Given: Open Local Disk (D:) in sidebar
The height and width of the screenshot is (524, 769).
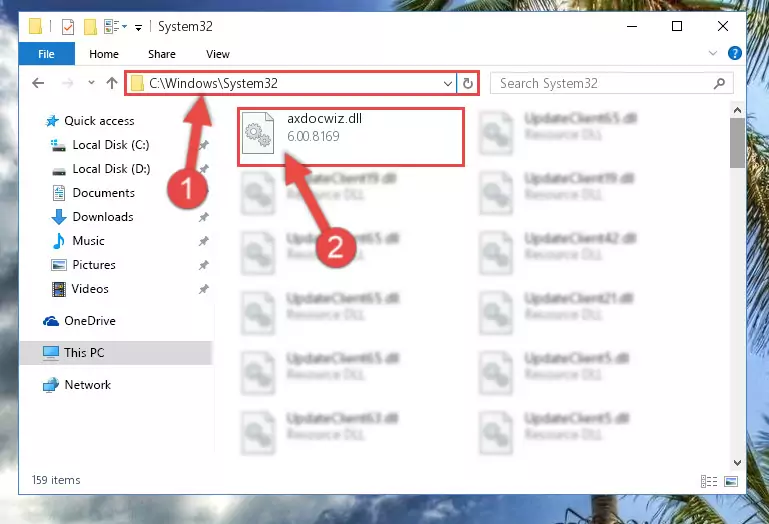Looking at the screenshot, I should [x=111, y=169].
